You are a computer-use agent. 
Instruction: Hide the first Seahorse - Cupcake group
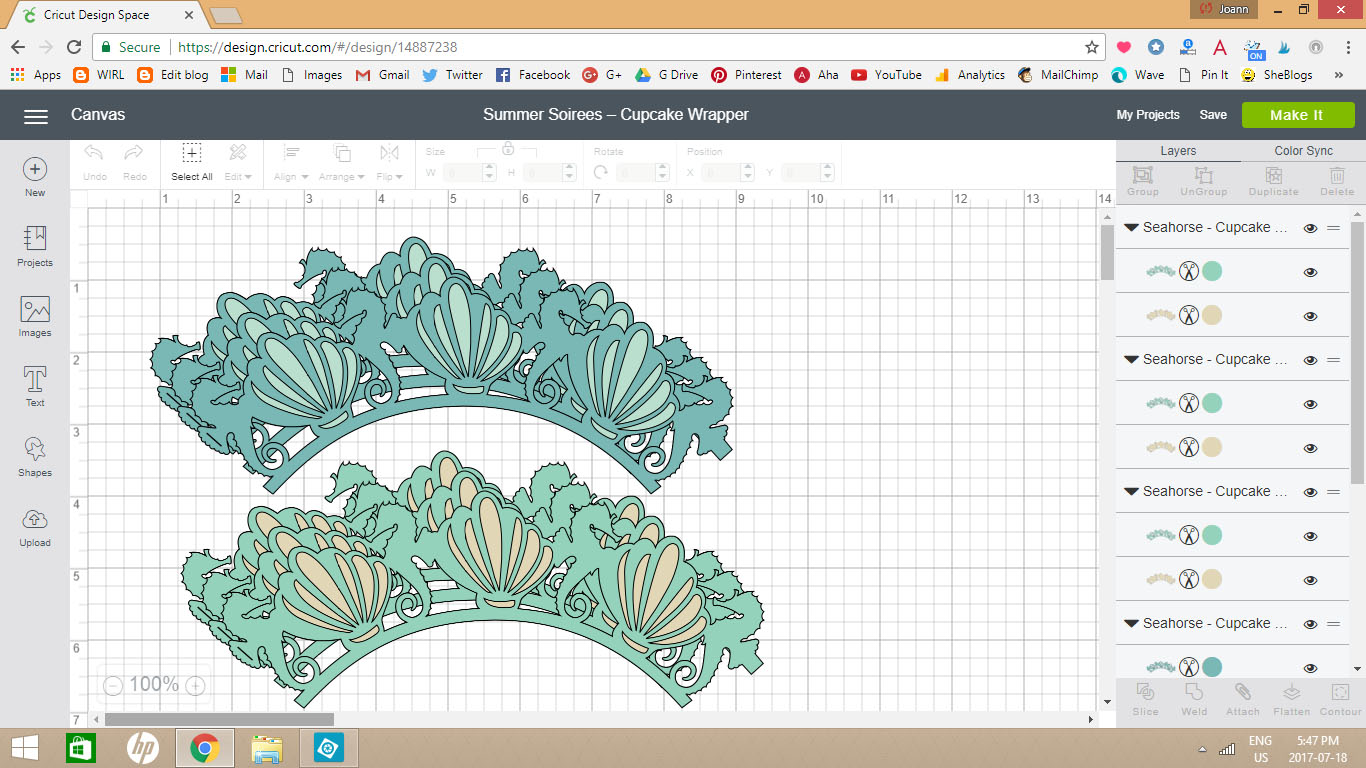pos(1310,228)
